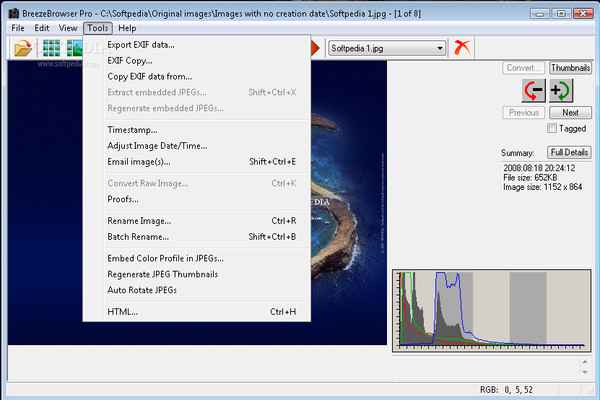Click the RGB: 0, 5, 52 status text
This screenshot has height=400, width=600.
(x=506, y=390)
